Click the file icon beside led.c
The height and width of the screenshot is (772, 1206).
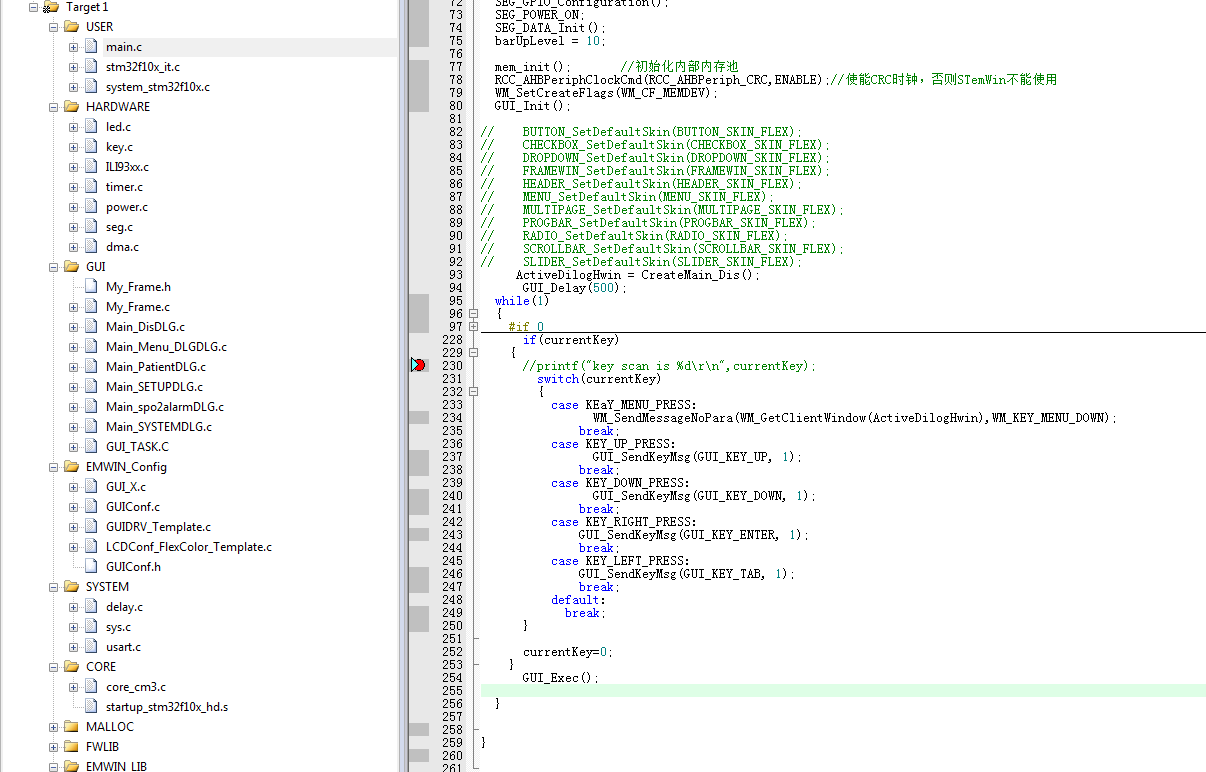coord(91,127)
